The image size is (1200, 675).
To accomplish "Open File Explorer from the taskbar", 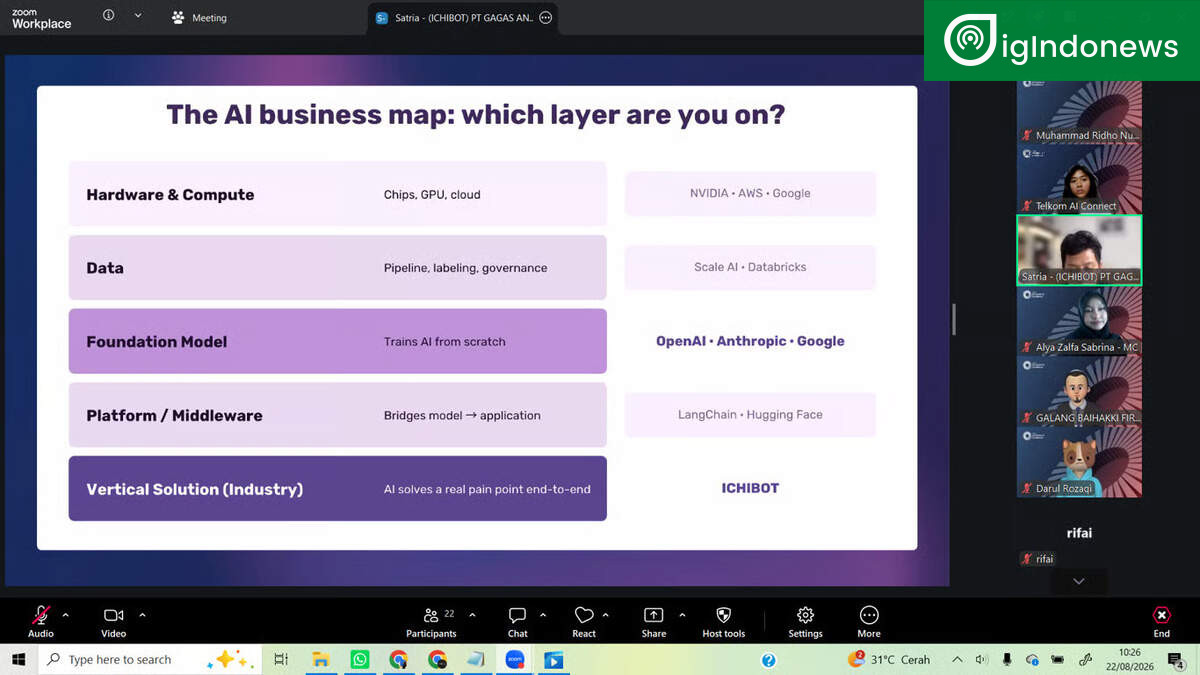I will coord(321,660).
